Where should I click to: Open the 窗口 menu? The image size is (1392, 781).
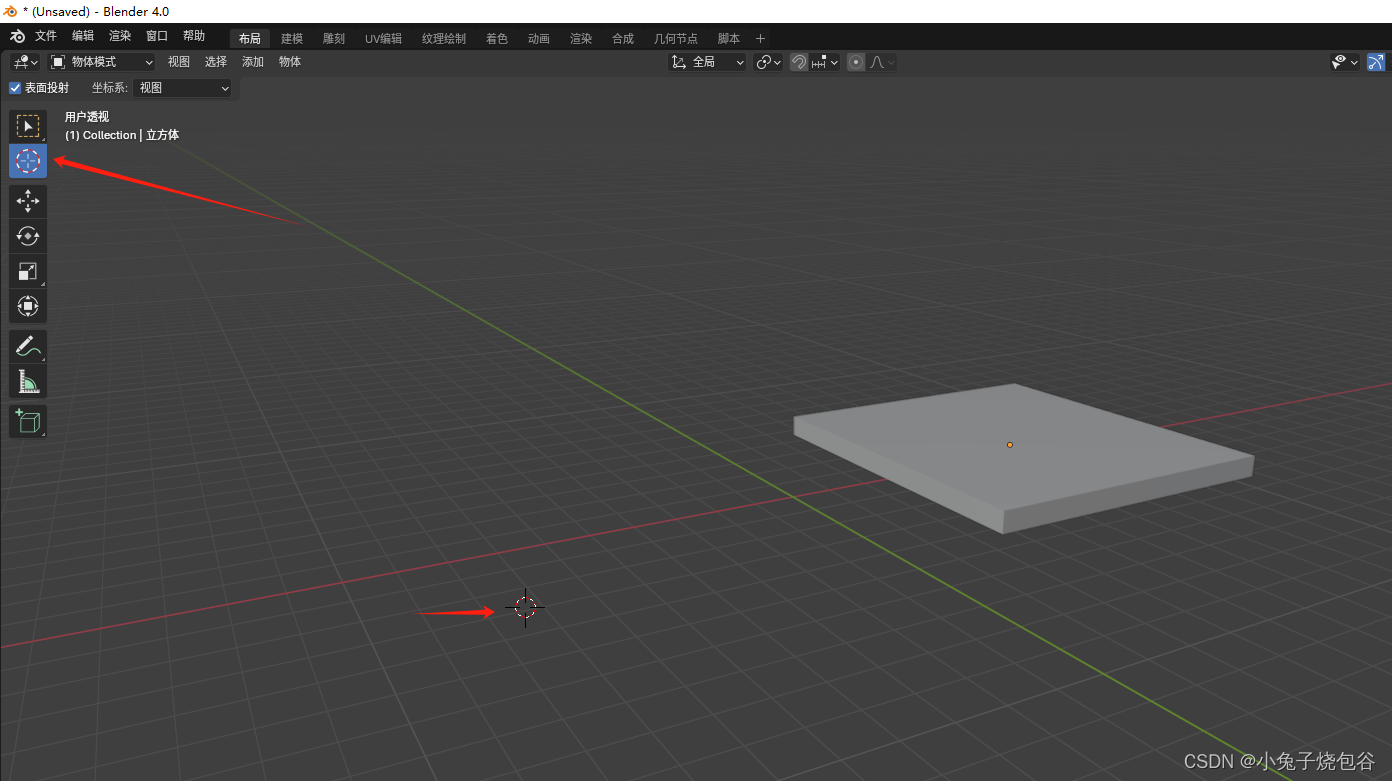click(x=157, y=36)
